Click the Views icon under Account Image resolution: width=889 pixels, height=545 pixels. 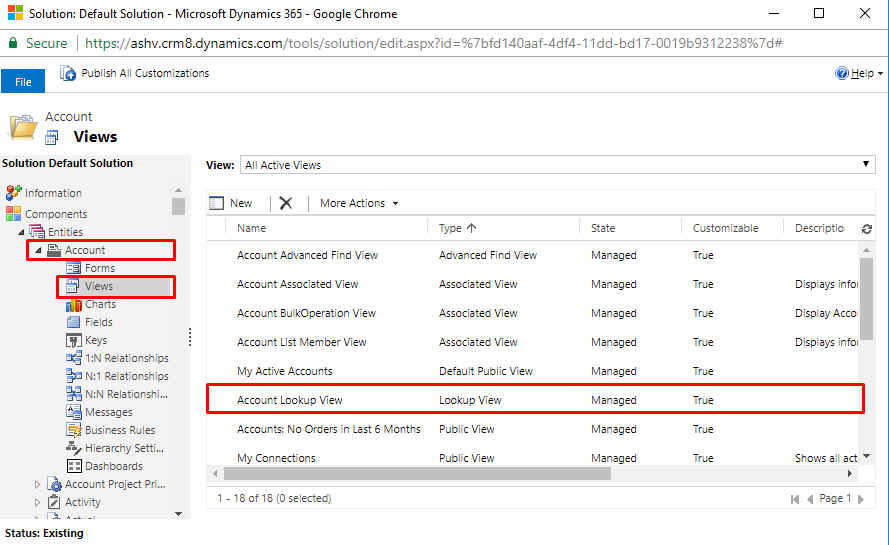click(x=73, y=286)
